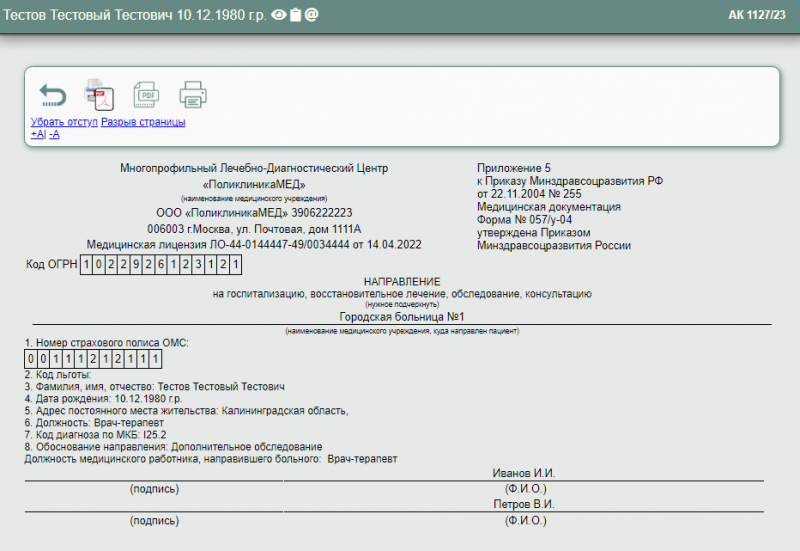
Task: Click the @ email icon in header
Action: (311, 16)
